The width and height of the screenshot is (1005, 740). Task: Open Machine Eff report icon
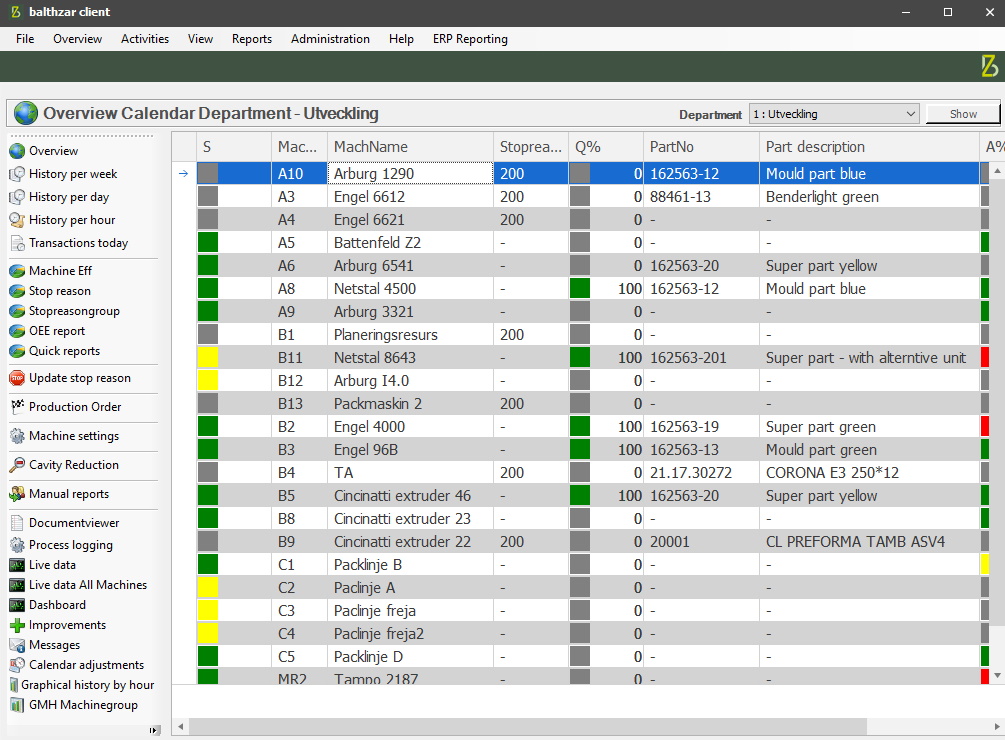(x=17, y=271)
